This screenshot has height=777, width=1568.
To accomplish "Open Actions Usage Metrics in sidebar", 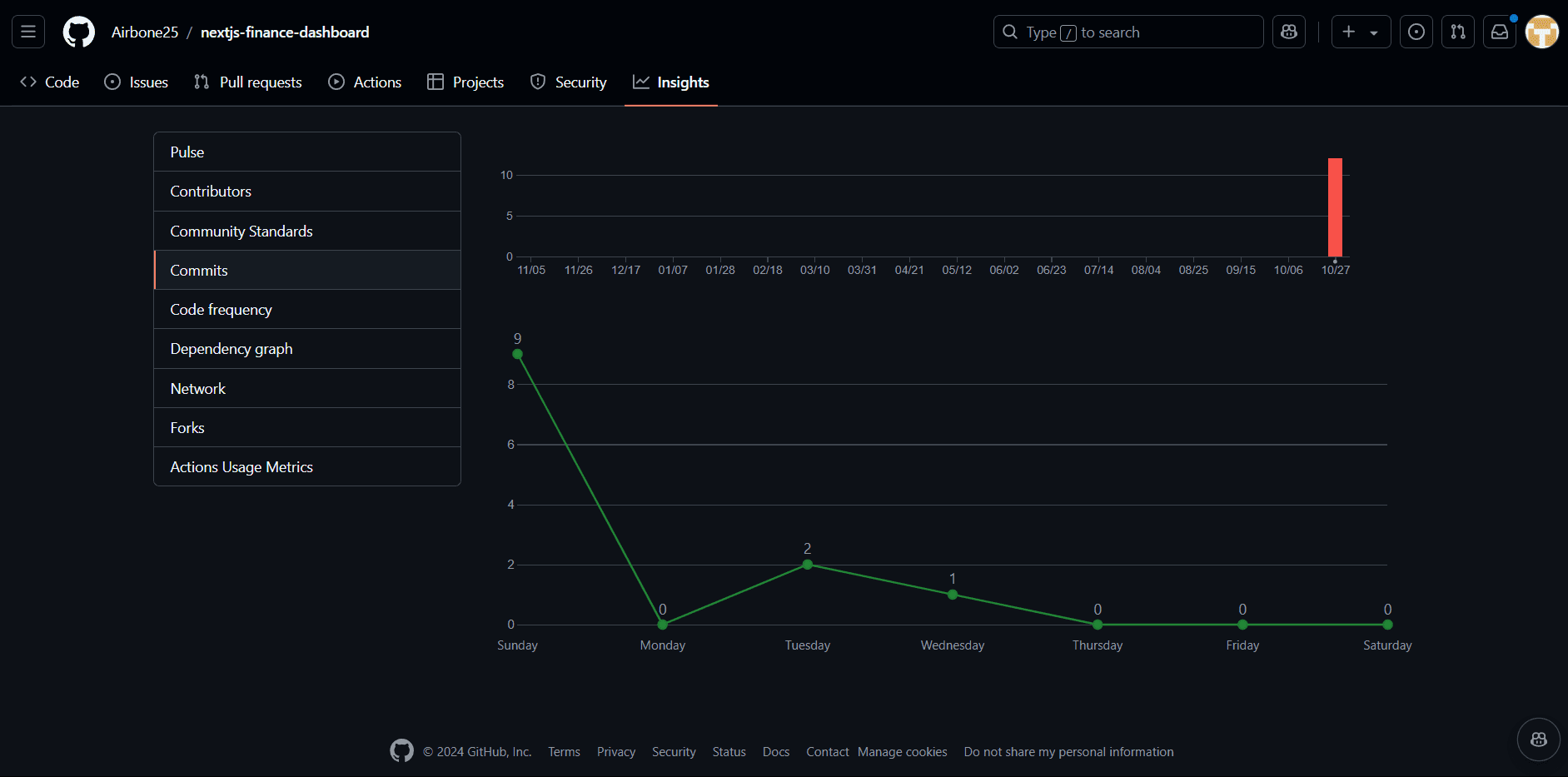I will pos(307,467).
